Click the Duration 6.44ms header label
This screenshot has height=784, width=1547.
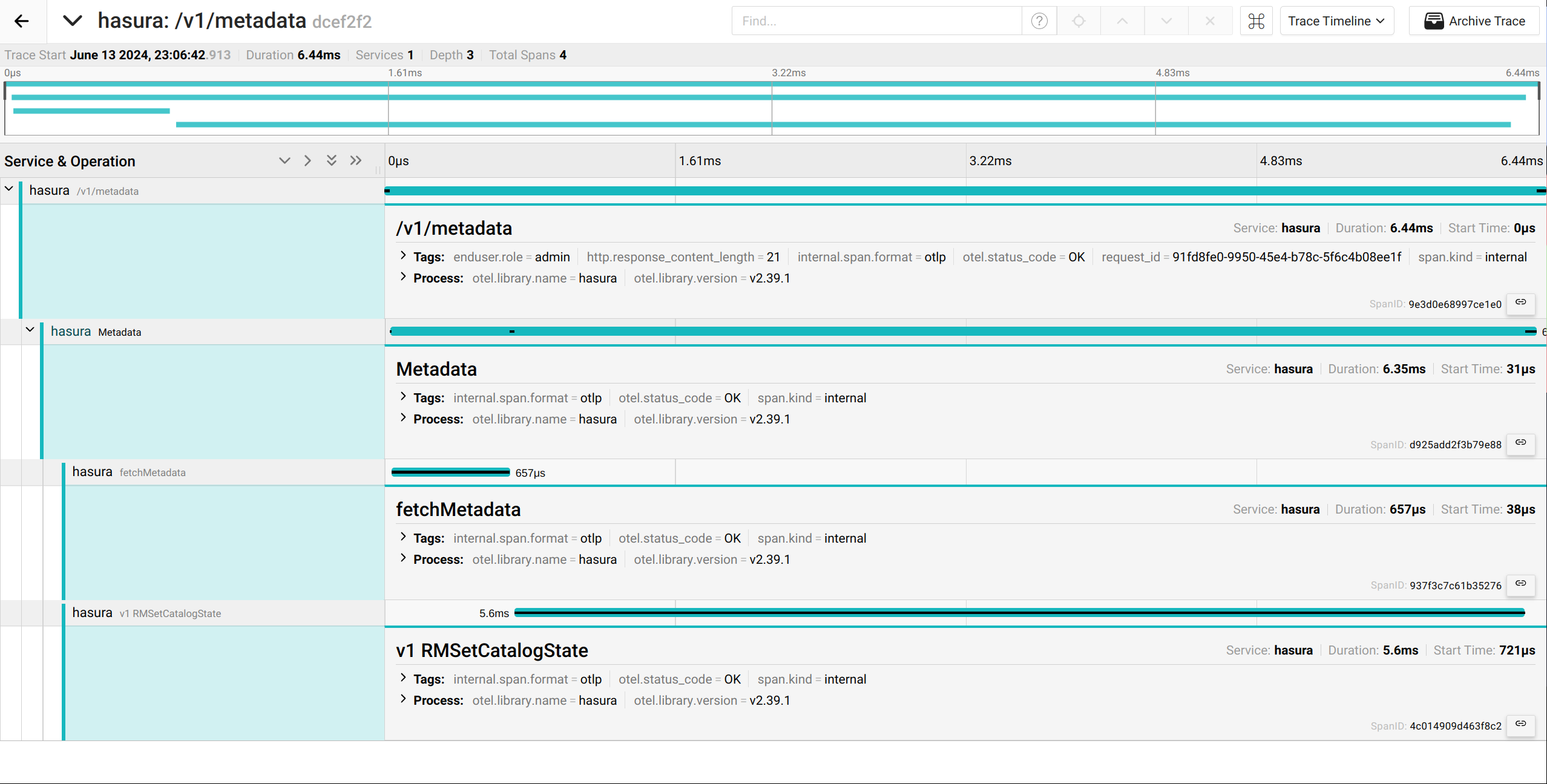click(x=293, y=55)
